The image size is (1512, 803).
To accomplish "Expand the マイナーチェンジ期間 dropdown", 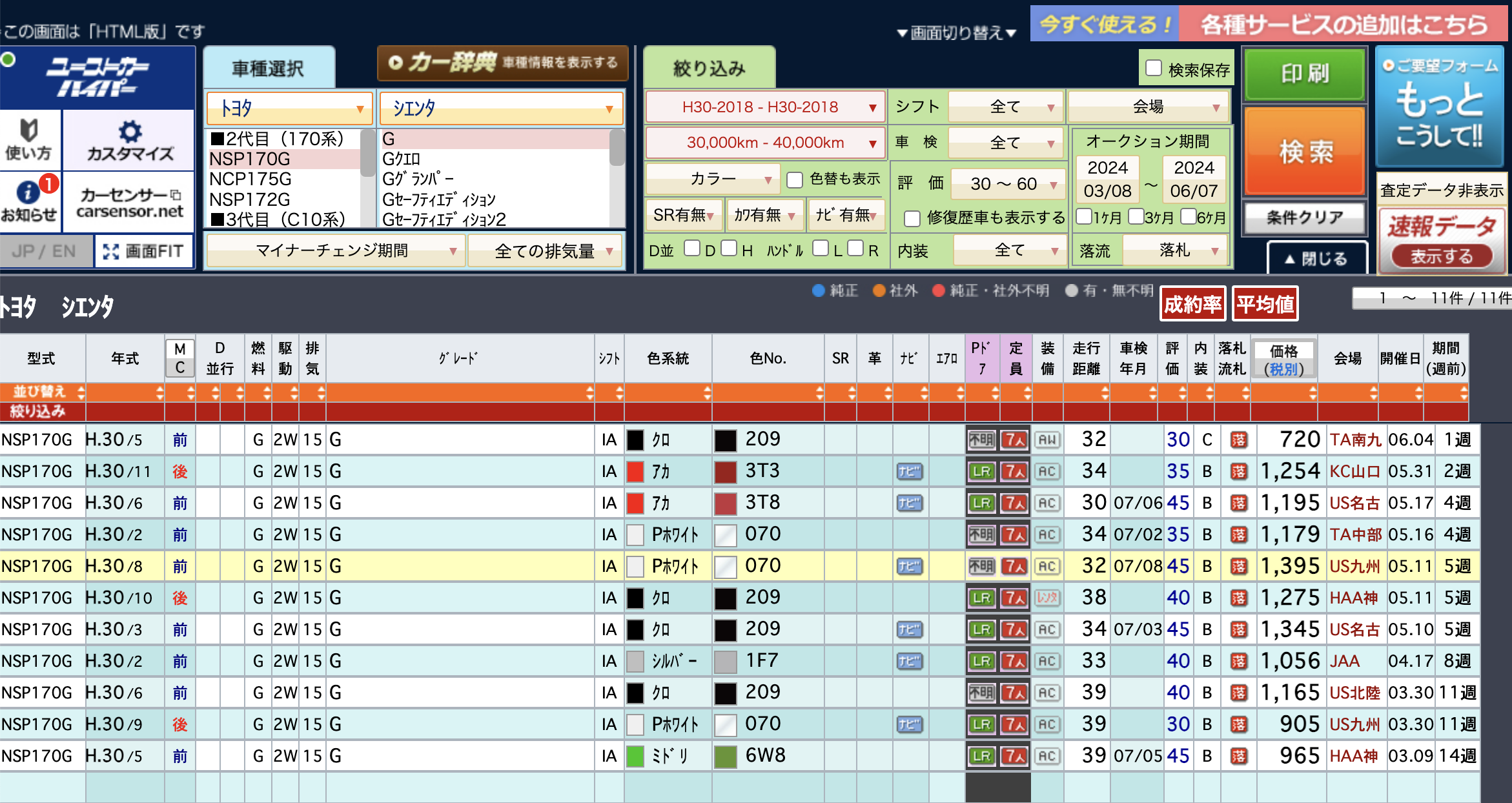I will 335,250.
